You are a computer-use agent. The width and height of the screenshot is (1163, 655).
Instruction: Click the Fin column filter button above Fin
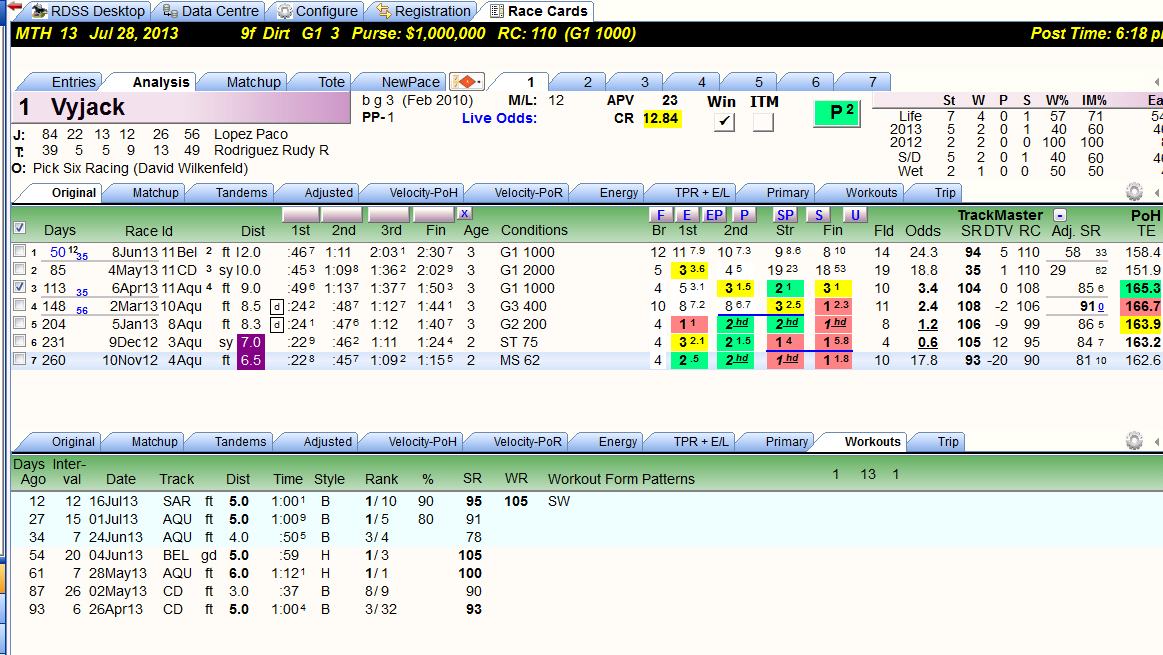(x=434, y=214)
